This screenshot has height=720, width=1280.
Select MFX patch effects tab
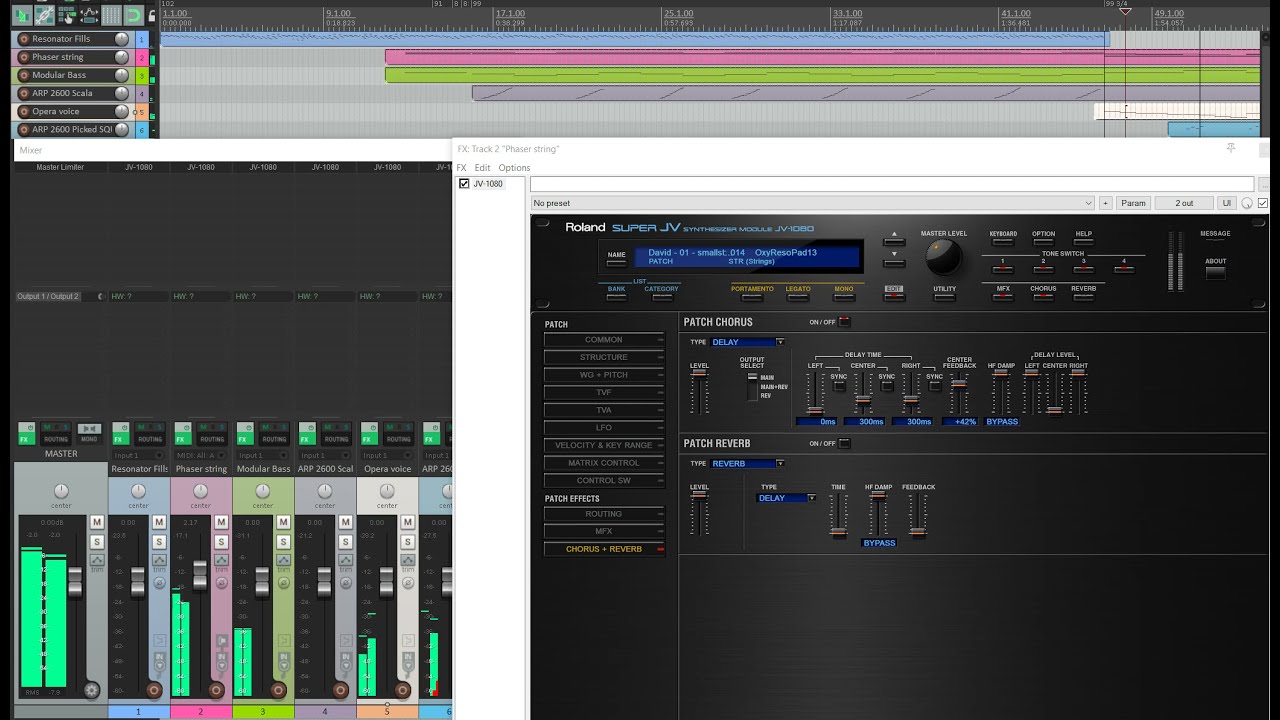click(604, 531)
